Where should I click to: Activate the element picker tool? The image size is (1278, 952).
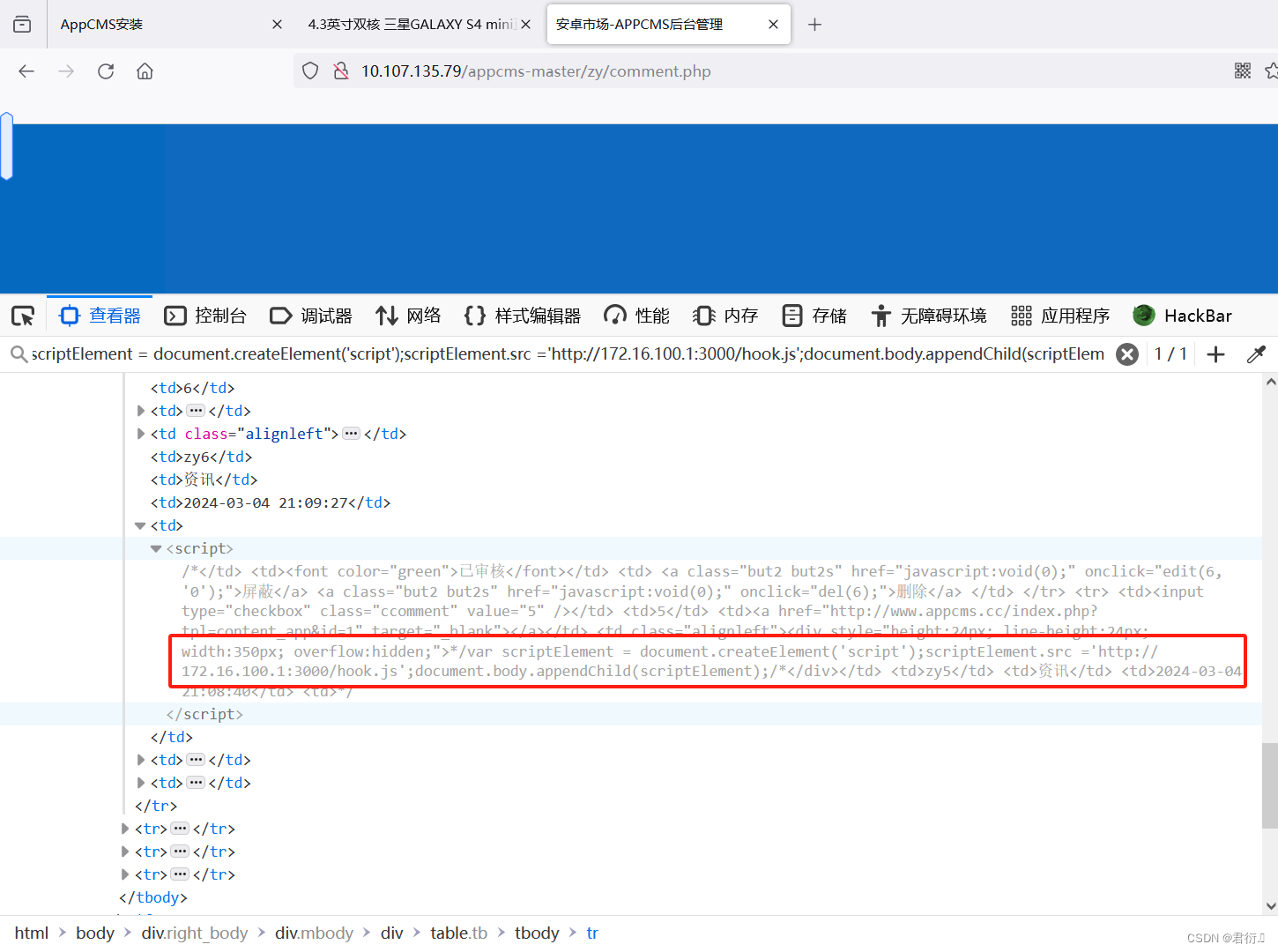(23, 316)
